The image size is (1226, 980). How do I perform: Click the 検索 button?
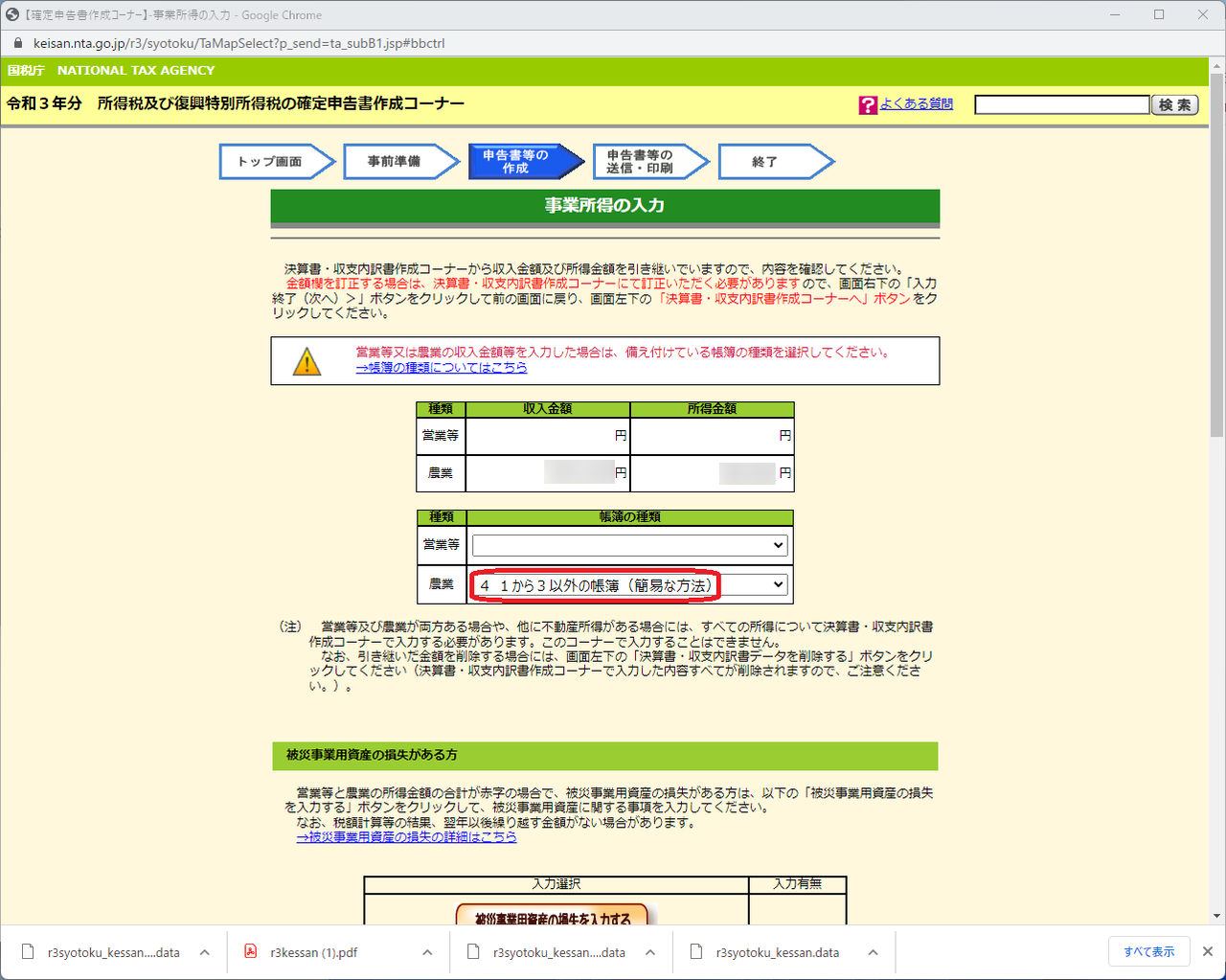[1174, 105]
